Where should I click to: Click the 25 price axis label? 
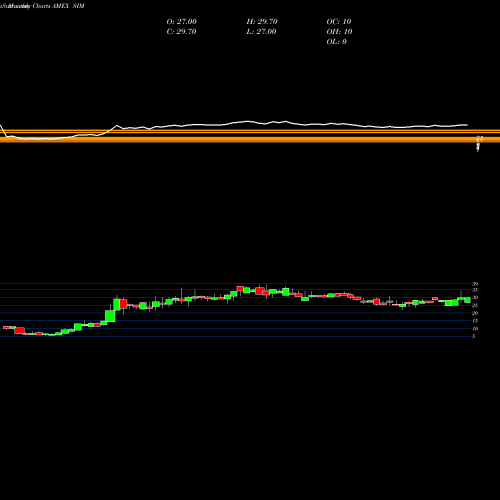coord(475,305)
